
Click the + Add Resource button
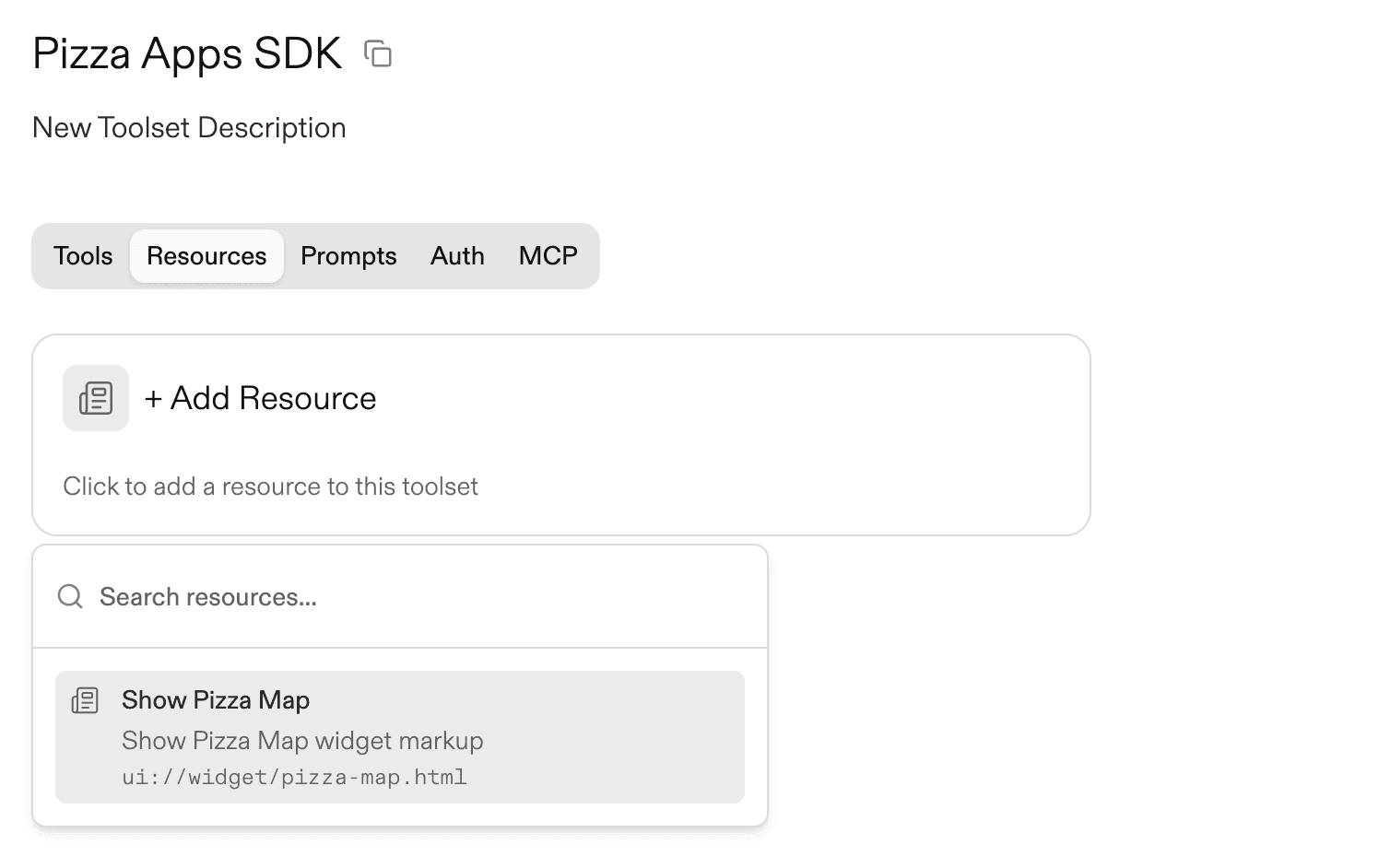261,397
